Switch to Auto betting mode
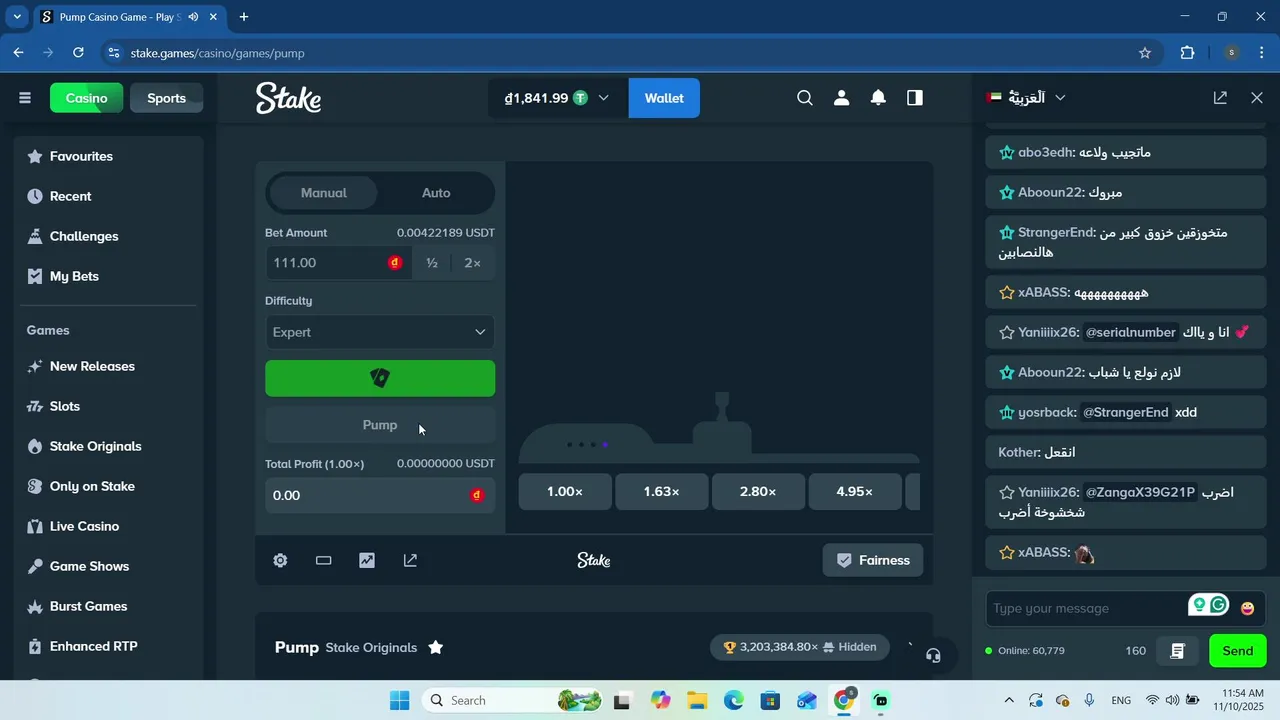 pos(436,193)
